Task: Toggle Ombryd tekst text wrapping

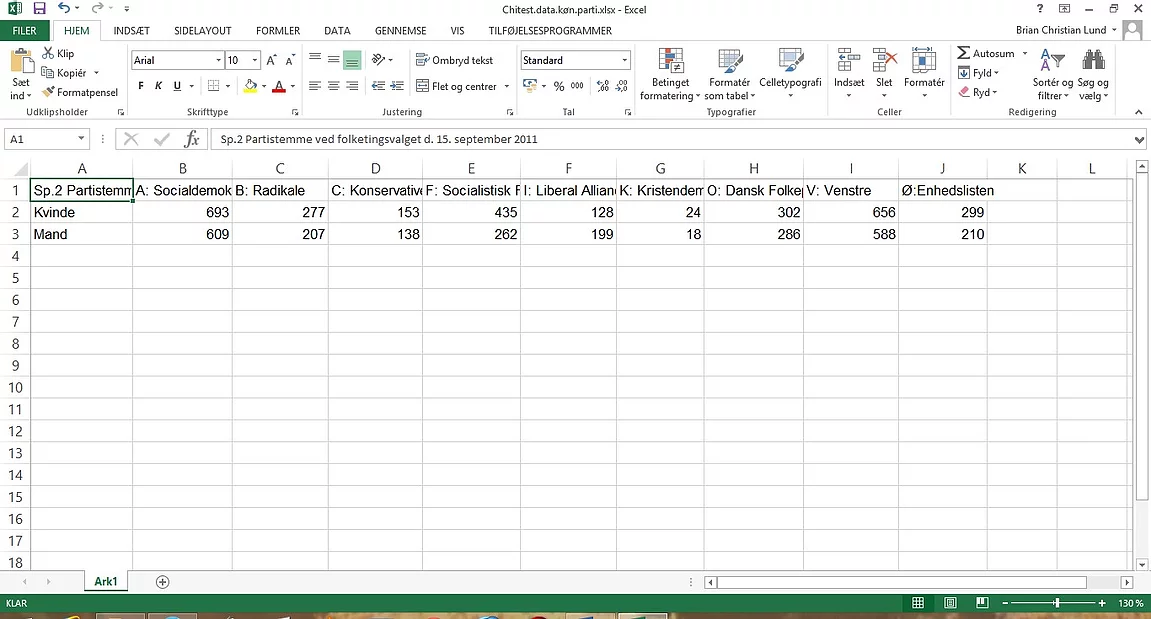Action: (455, 60)
